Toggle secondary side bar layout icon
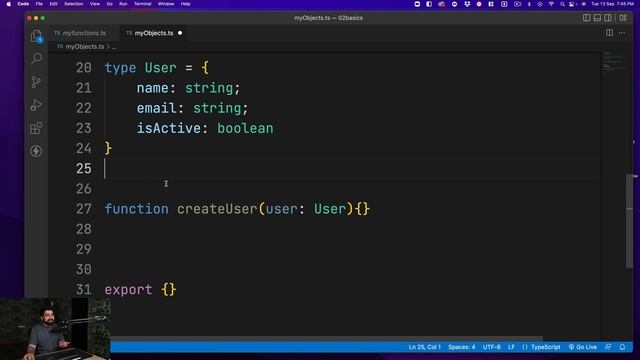Screen dimensions: 640x360 click(608, 18)
